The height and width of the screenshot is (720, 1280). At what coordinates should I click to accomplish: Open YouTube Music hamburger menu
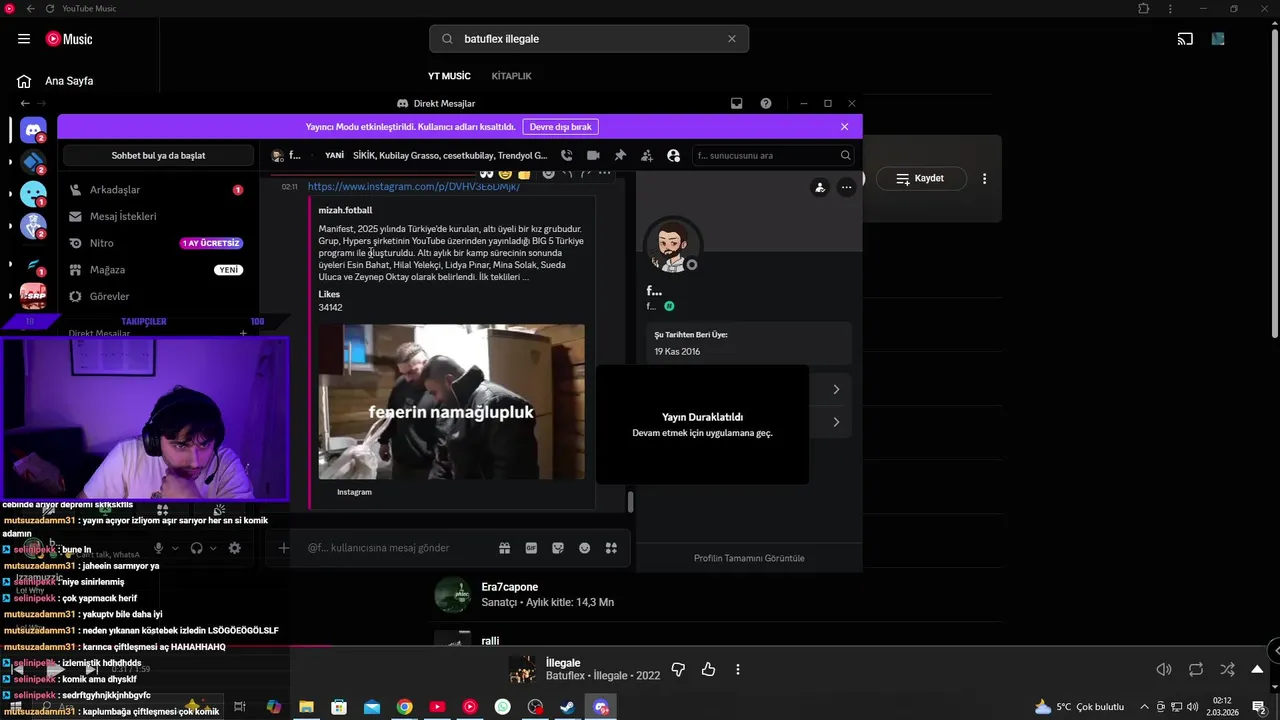(24, 39)
